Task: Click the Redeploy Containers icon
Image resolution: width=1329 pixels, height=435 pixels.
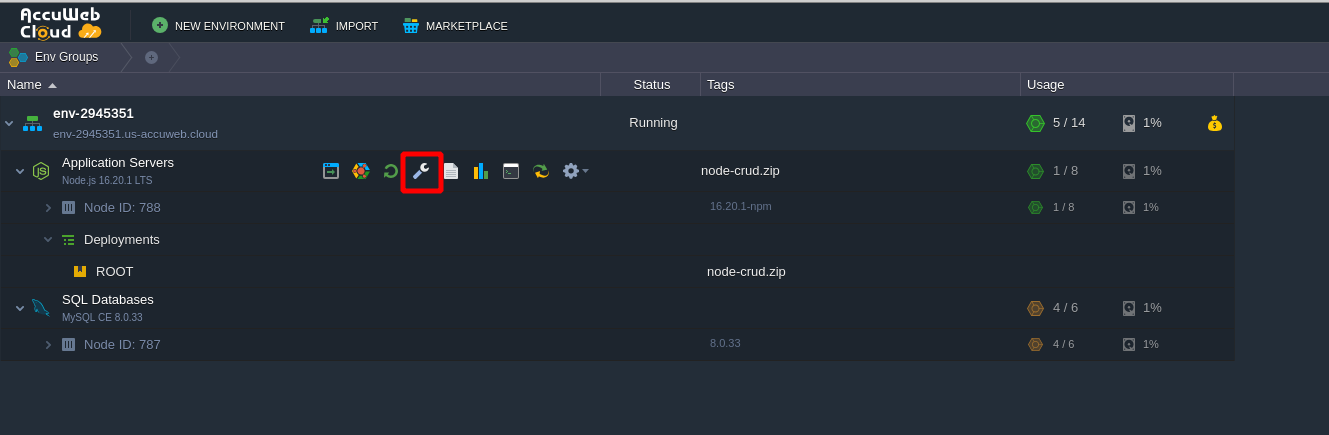Action: (x=541, y=171)
